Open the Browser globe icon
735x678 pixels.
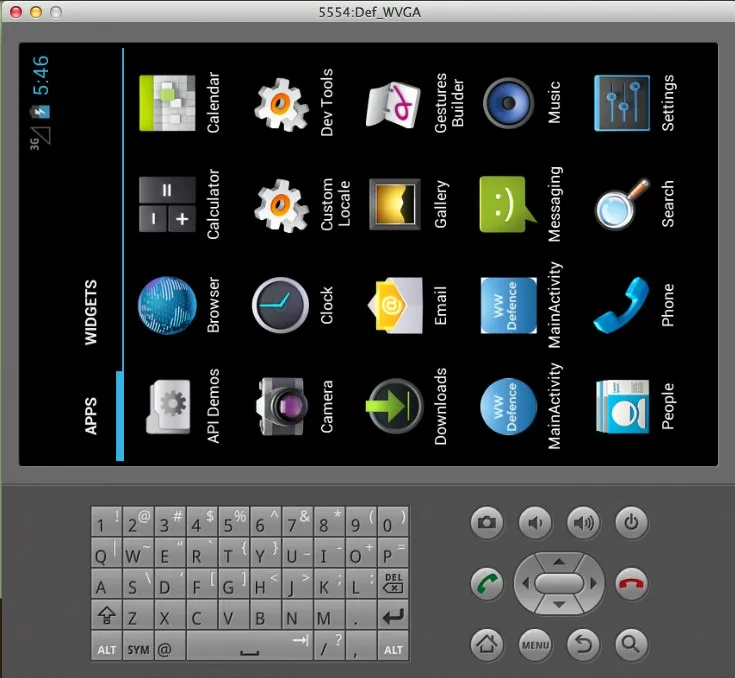tap(167, 305)
